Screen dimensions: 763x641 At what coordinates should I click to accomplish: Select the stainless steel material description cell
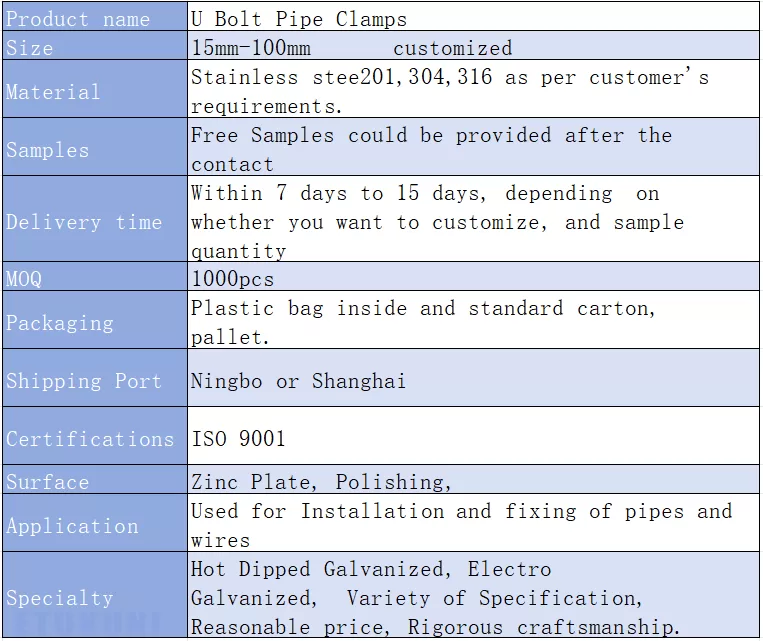(472, 91)
